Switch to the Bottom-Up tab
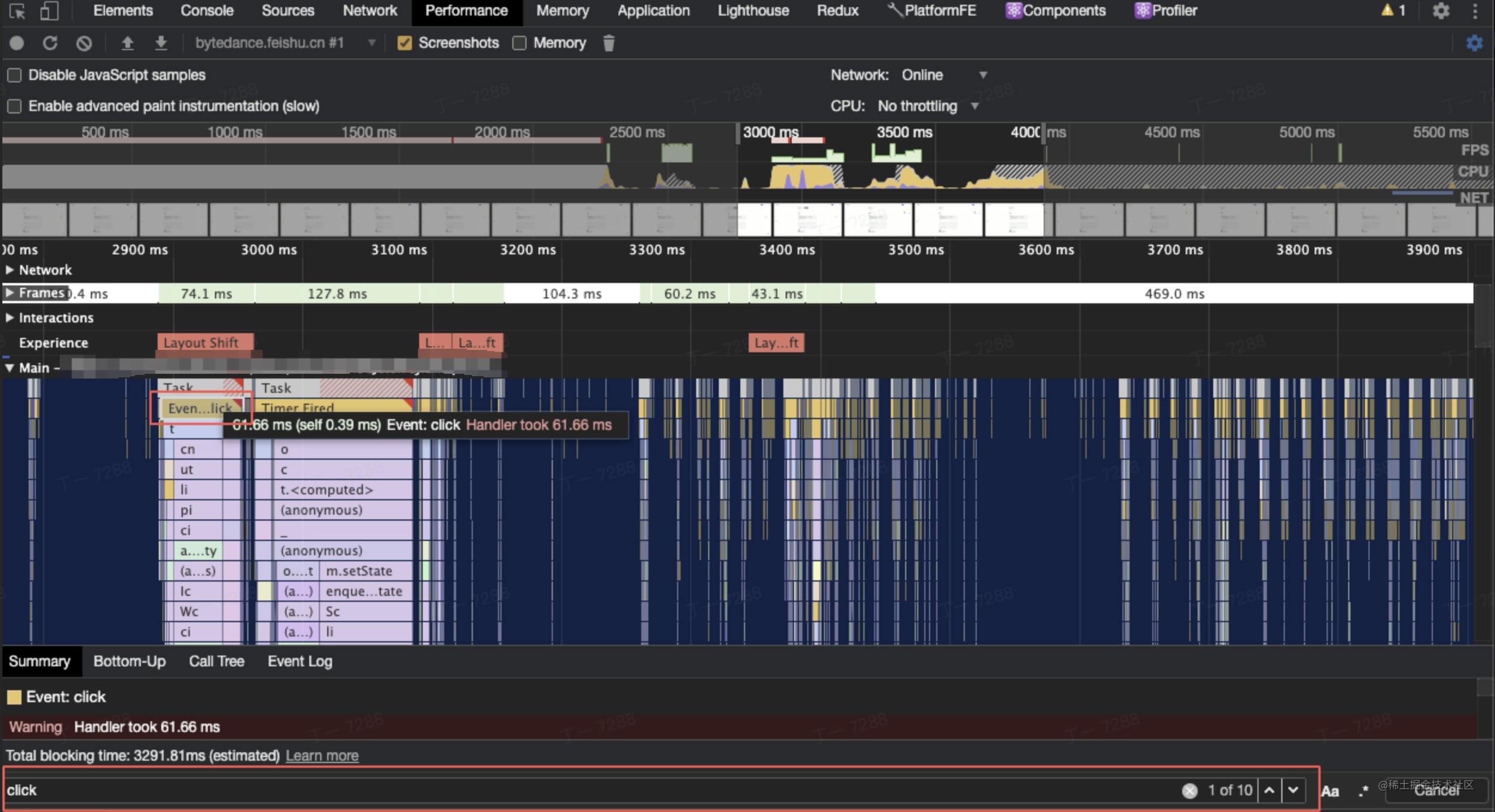This screenshot has height=812, width=1495. point(130,662)
